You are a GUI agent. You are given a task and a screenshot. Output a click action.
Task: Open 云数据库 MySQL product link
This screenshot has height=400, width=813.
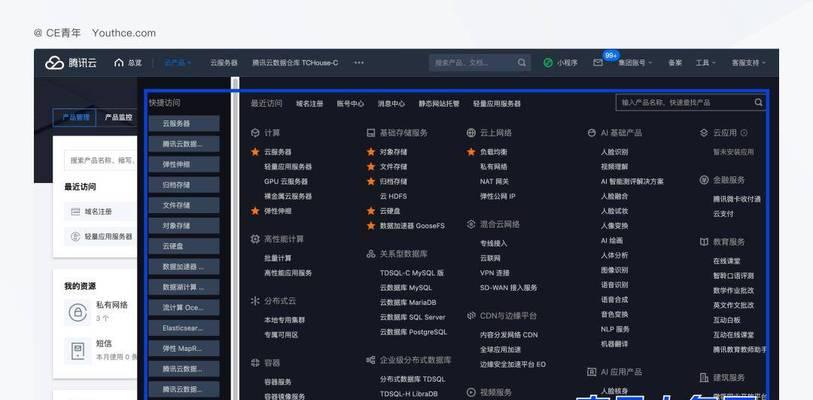(405, 287)
